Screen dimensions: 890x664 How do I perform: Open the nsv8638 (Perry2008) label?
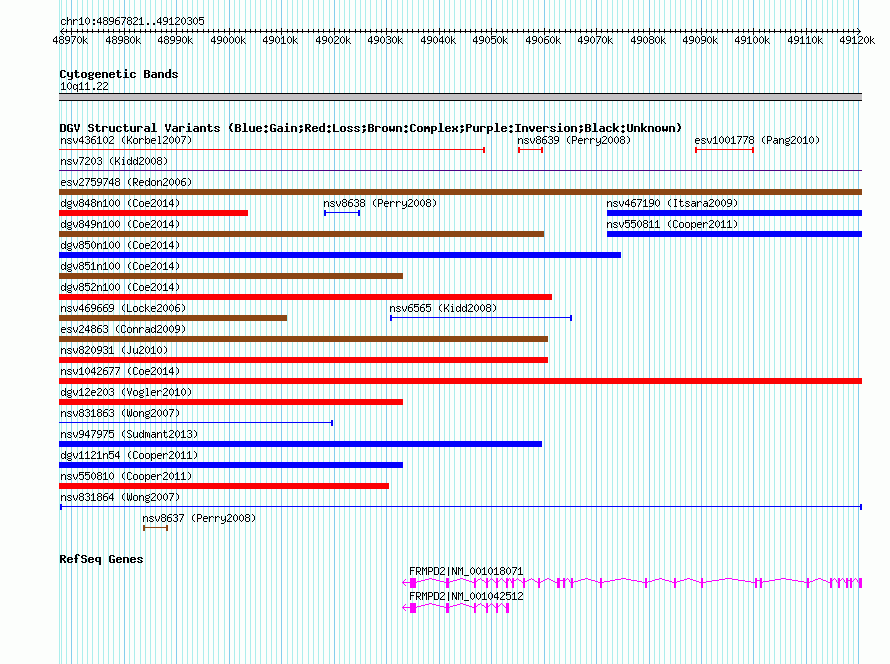coord(380,203)
